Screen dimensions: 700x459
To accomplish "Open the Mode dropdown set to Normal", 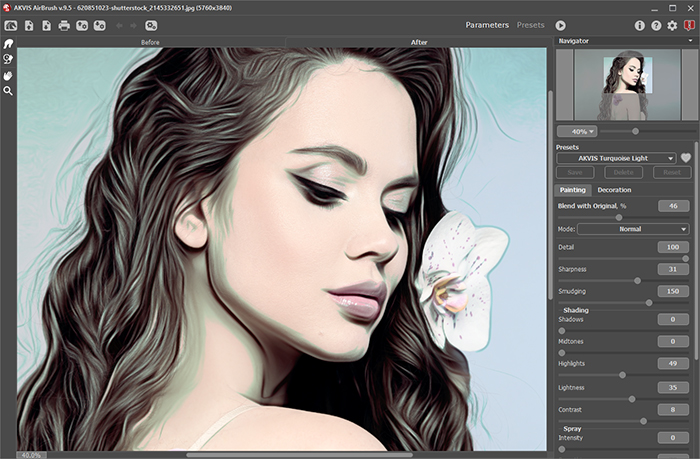I will 634,229.
